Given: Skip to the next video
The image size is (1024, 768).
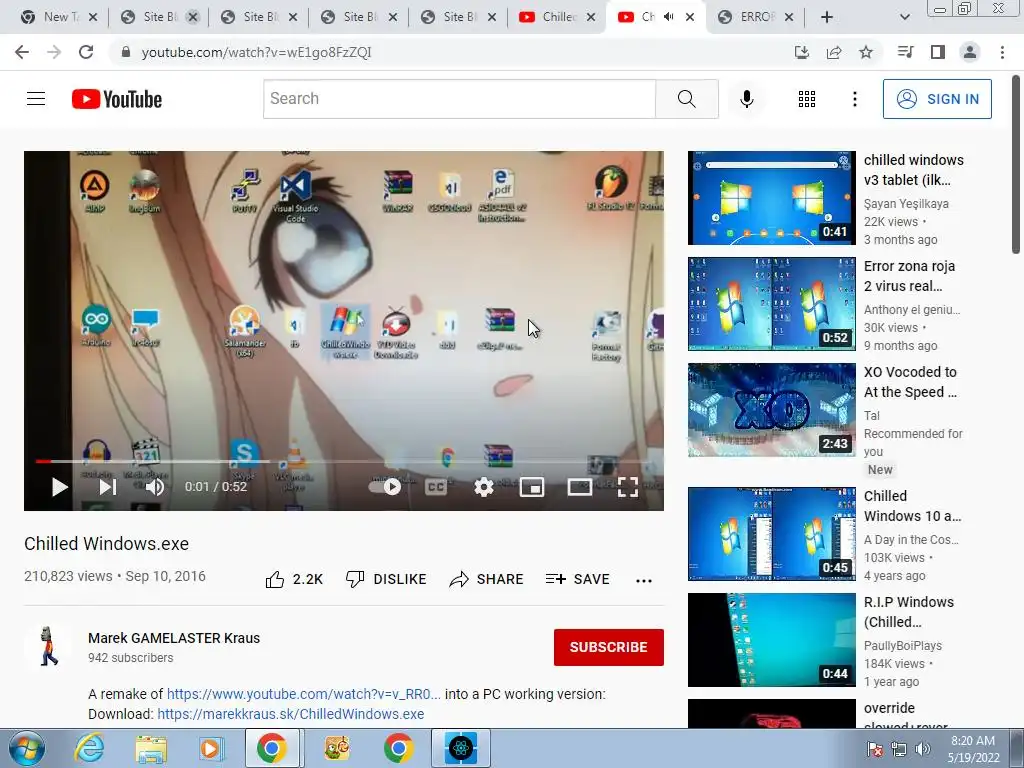Looking at the screenshot, I should (108, 487).
